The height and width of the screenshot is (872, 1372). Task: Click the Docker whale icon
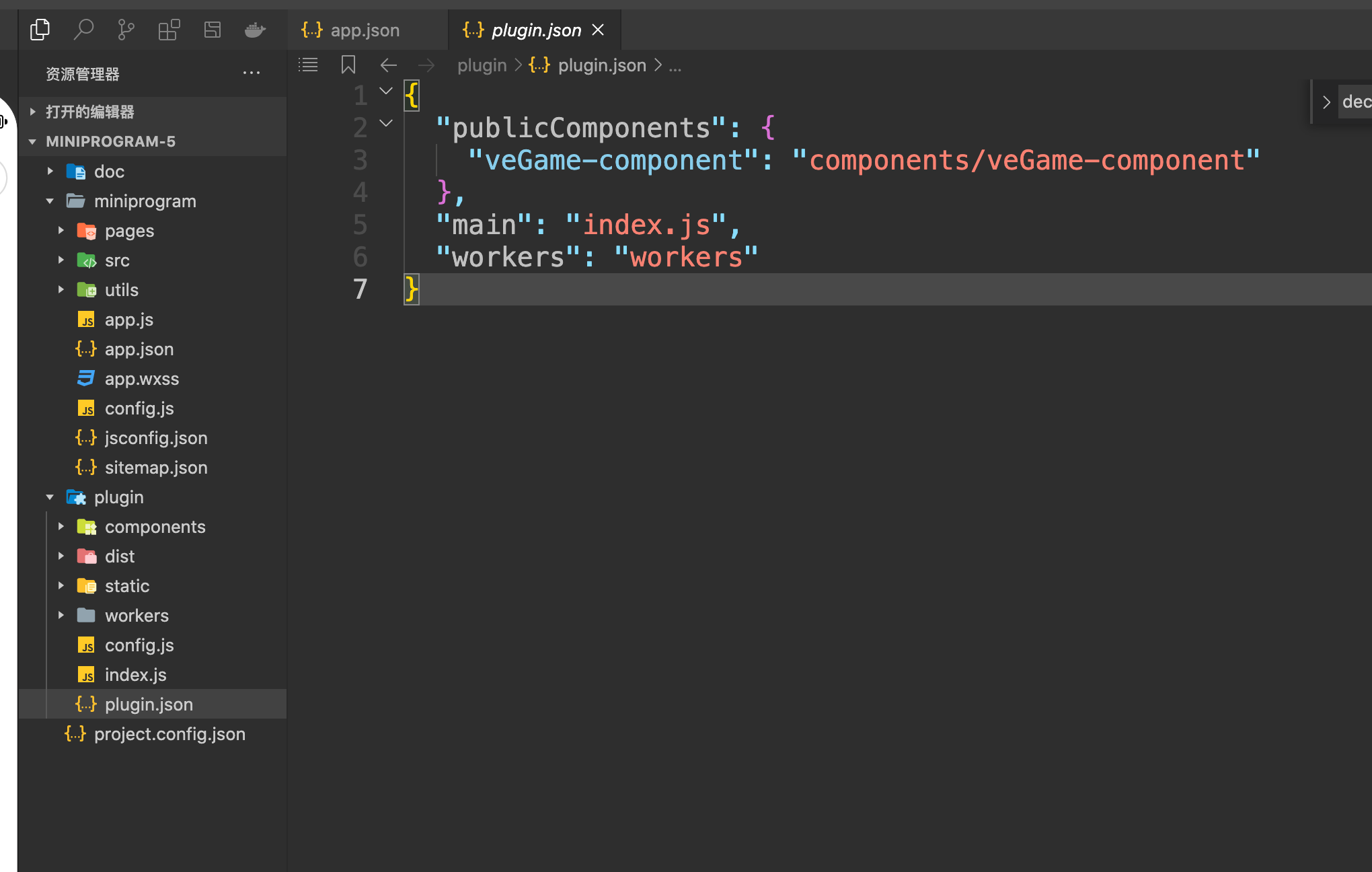click(255, 30)
